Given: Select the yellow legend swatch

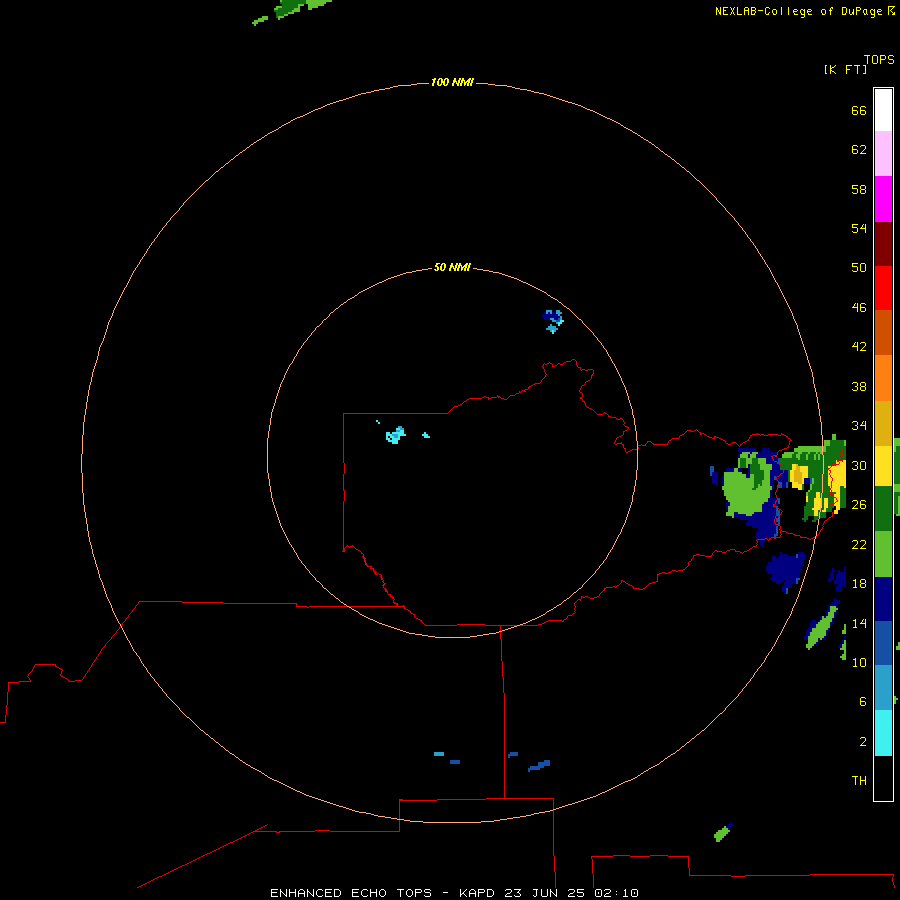Looking at the screenshot, I should click(883, 465).
